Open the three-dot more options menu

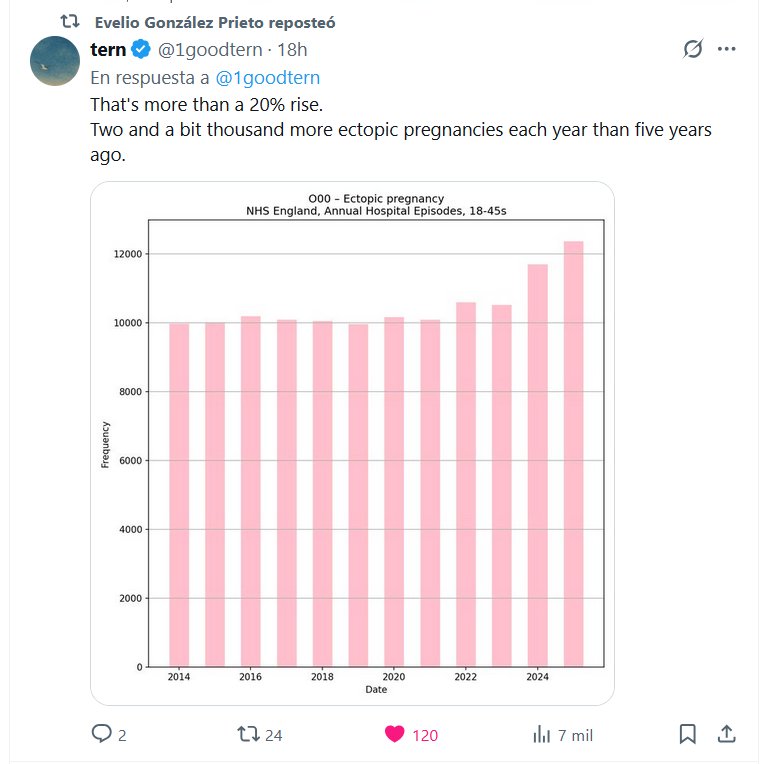coord(727,49)
